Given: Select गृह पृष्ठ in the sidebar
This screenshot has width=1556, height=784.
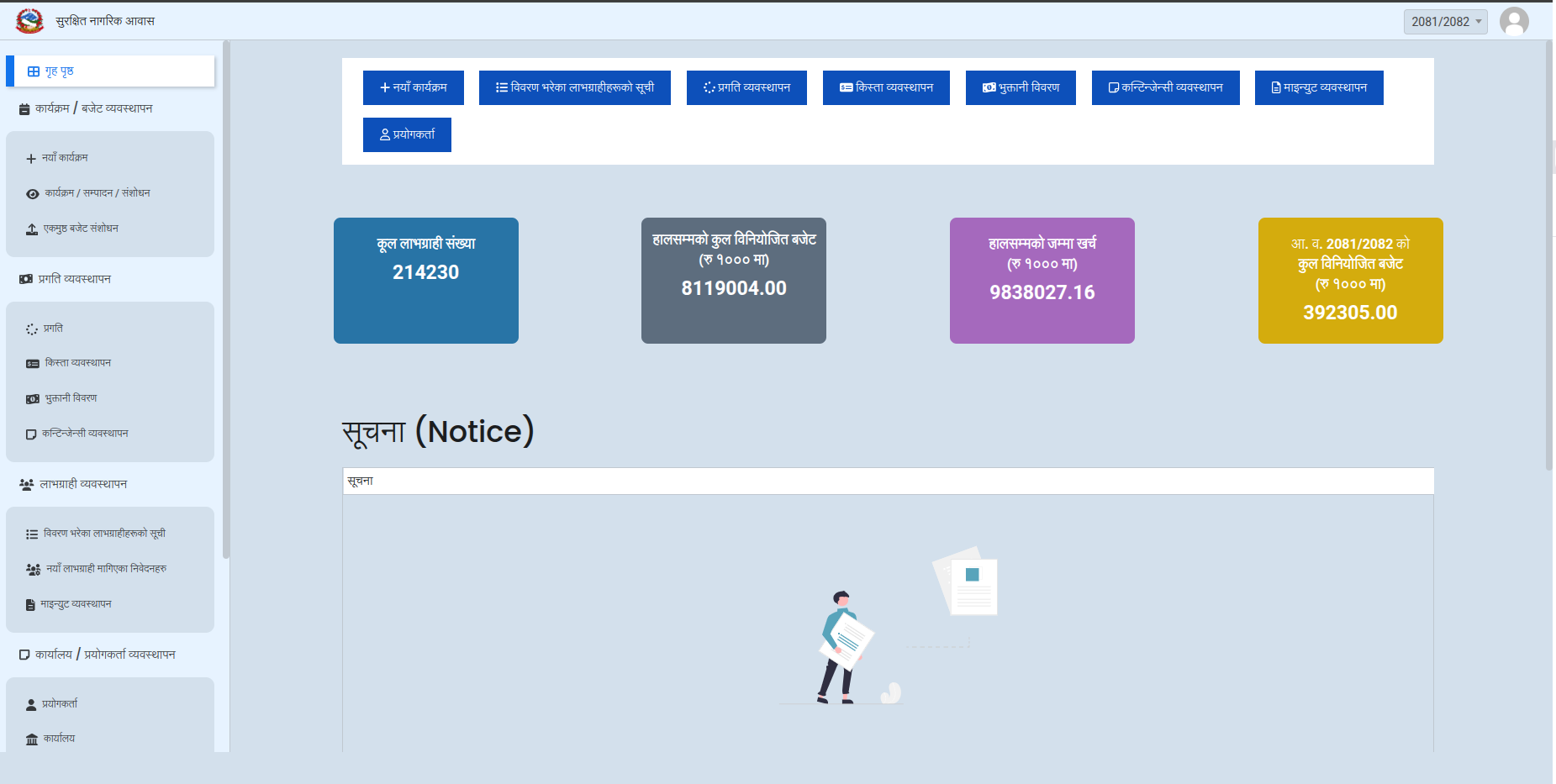Looking at the screenshot, I should click(x=59, y=71).
